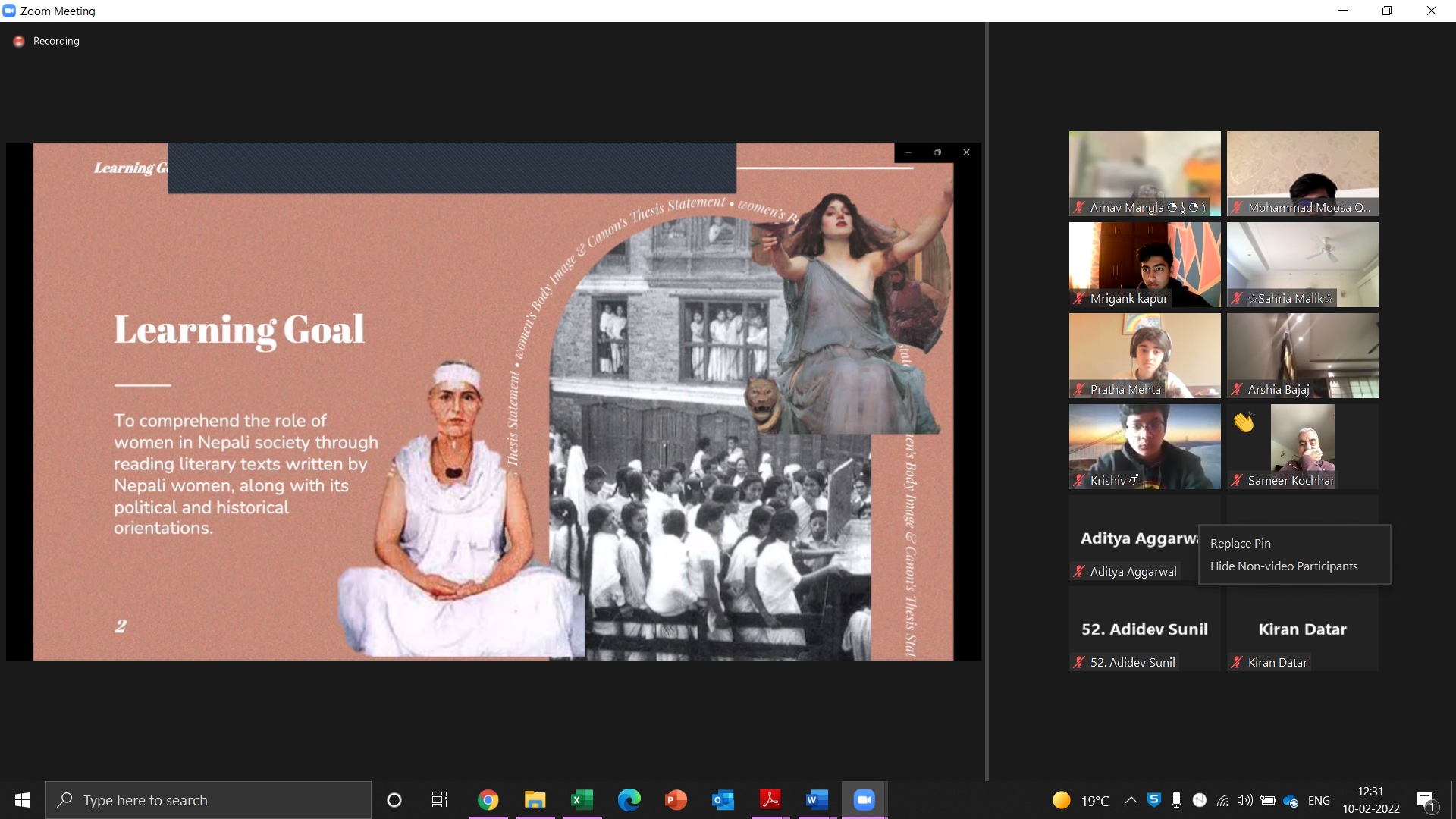Switch to Word in the taskbar
Image resolution: width=1456 pixels, height=819 pixels.
tap(817, 800)
